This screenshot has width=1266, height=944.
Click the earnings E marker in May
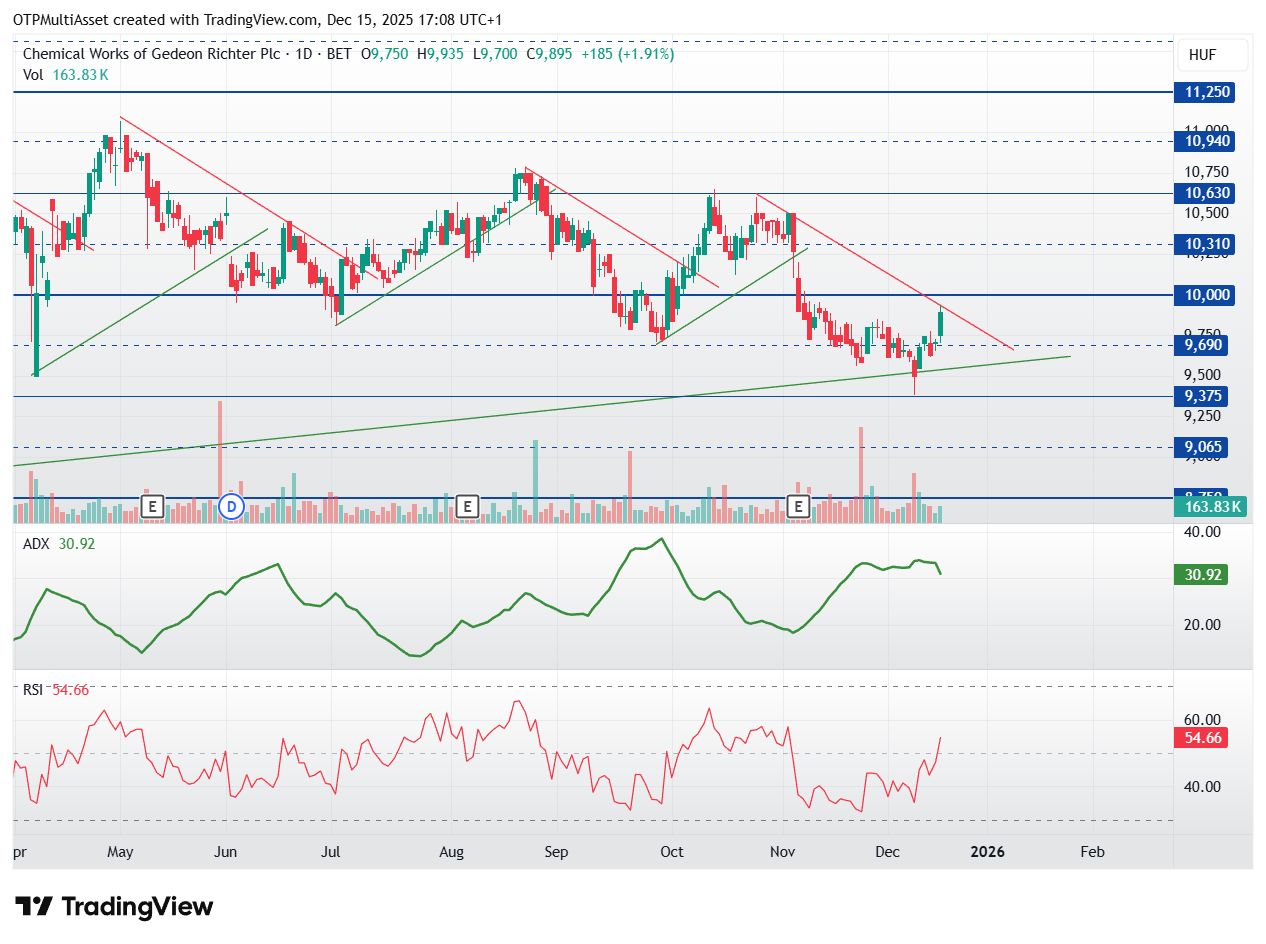[152, 505]
